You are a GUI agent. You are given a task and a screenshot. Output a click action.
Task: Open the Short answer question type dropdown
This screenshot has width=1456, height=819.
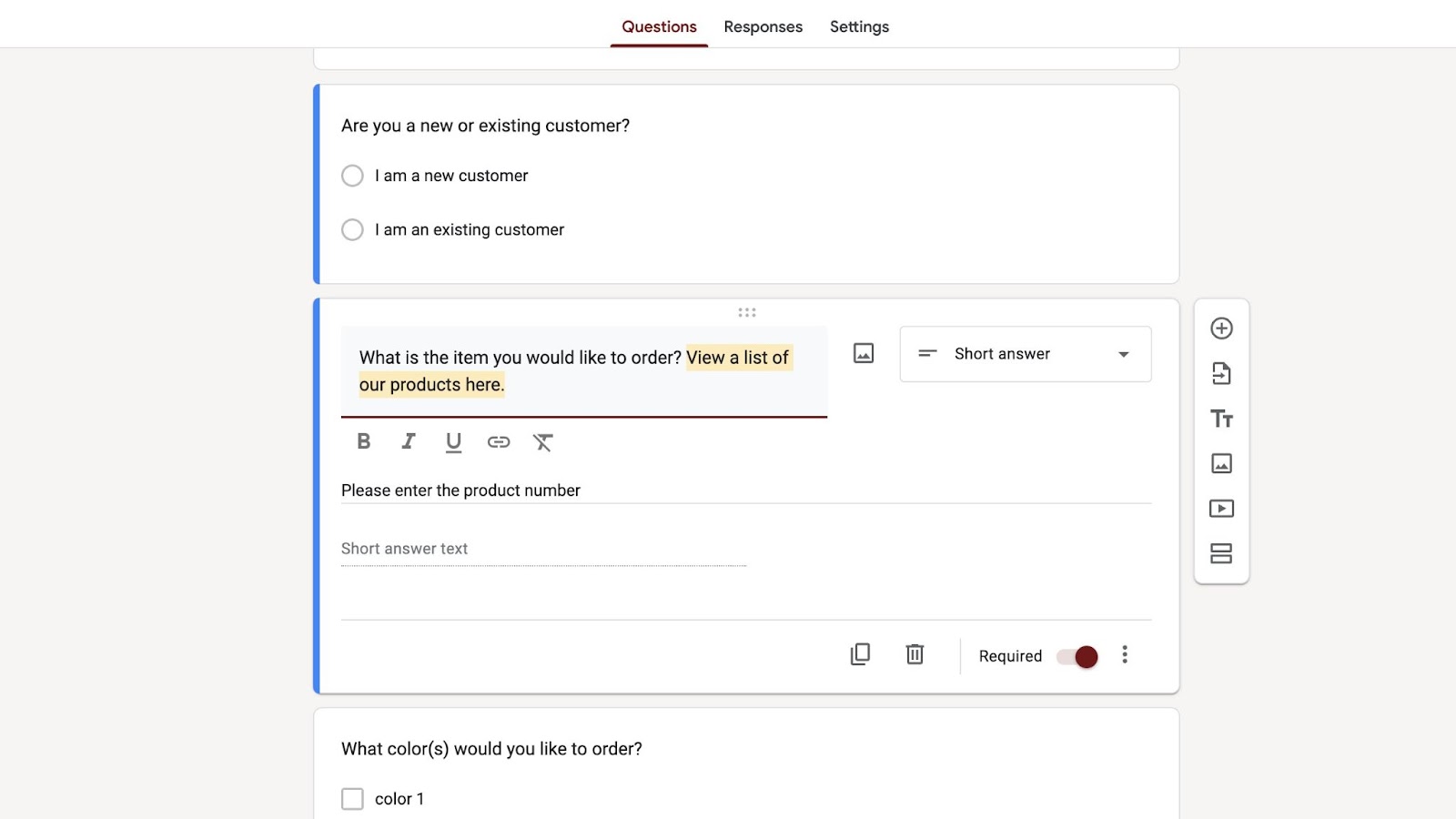pyautogui.click(x=1025, y=354)
